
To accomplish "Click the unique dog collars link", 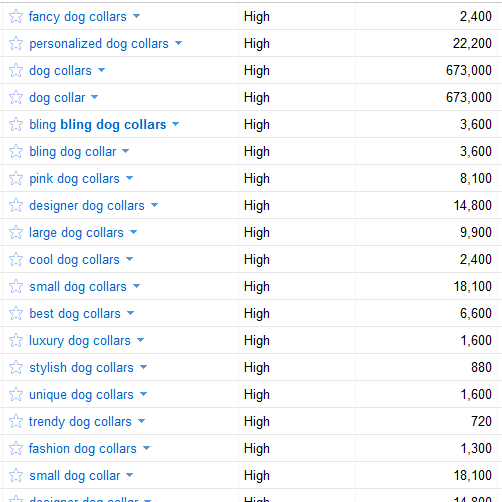I will tap(81, 395).
